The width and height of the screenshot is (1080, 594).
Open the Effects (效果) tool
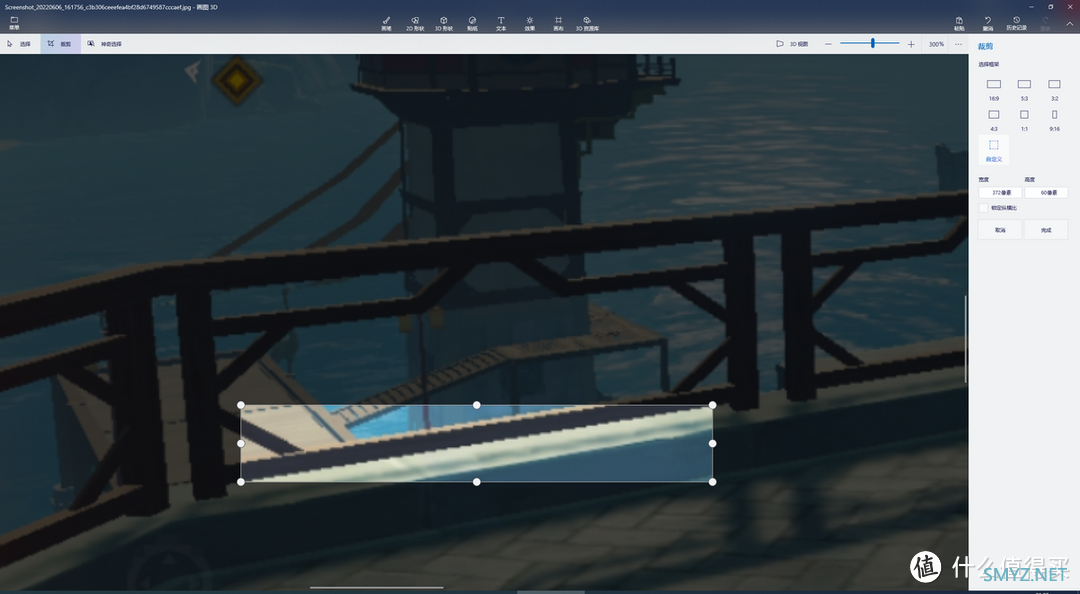(530, 23)
